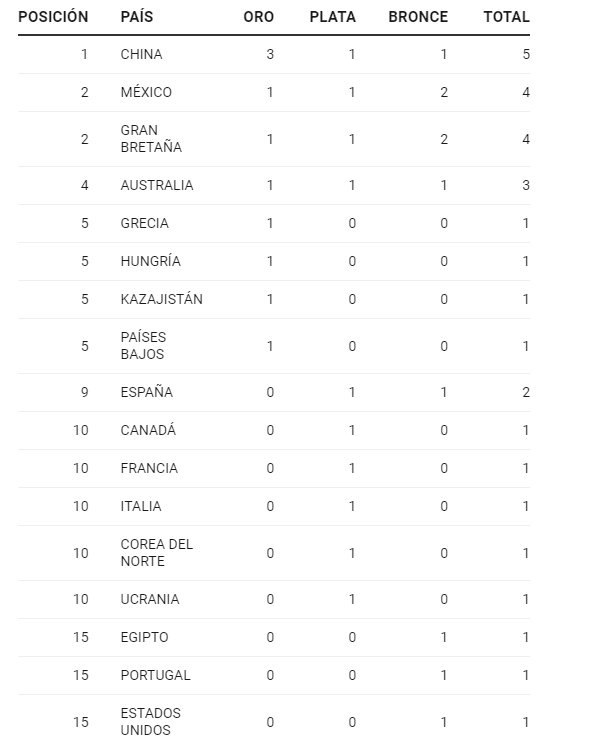This screenshot has height=750, width=600.
Task: Click on UCRANIA in the table
Action: point(150,599)
